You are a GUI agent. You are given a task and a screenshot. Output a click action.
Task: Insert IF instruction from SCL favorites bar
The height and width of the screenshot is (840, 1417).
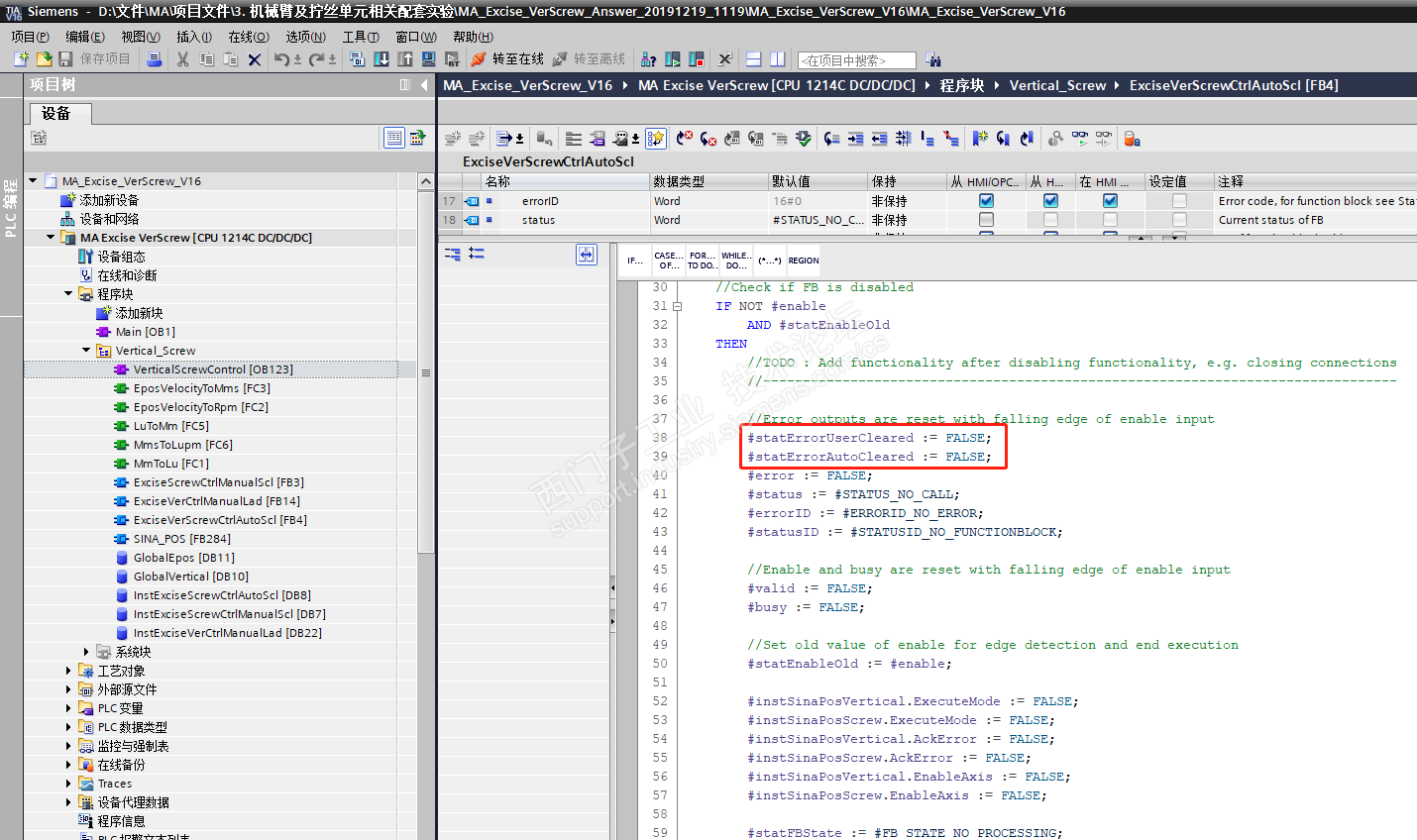633,261
